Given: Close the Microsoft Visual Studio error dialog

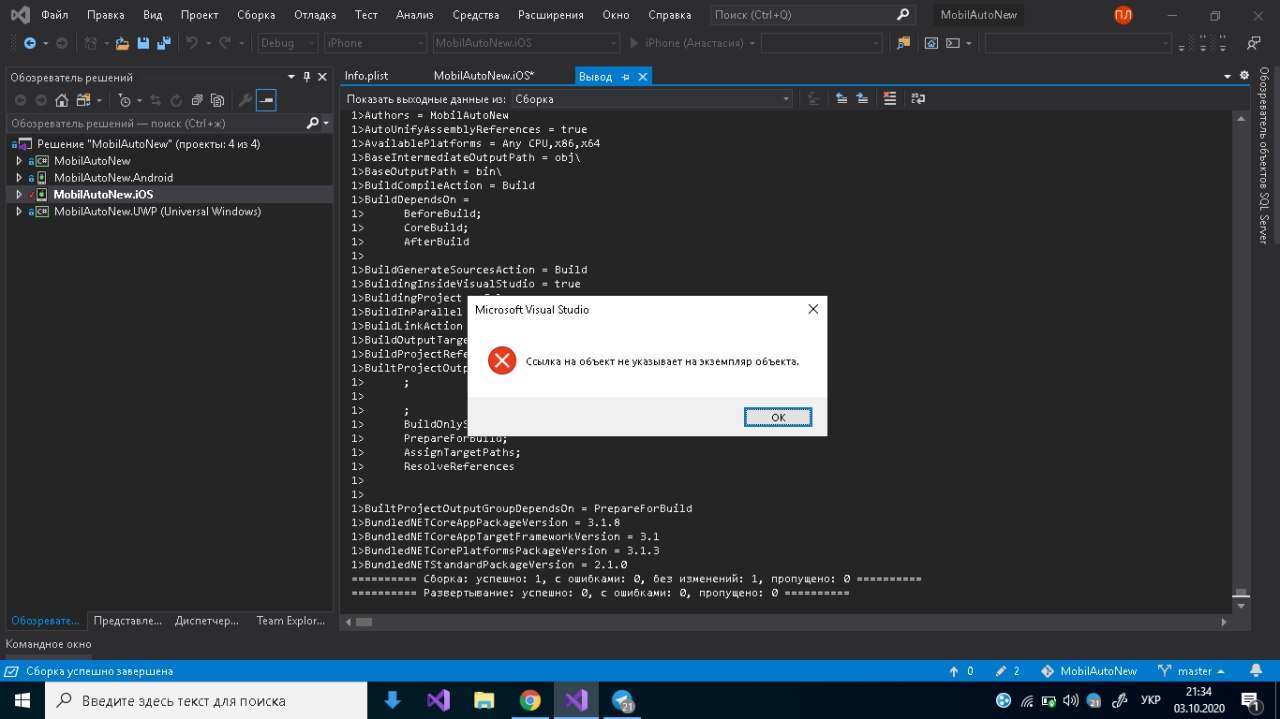Looking at the screenshot, I should pyautogui.click(x=813, y=309).
